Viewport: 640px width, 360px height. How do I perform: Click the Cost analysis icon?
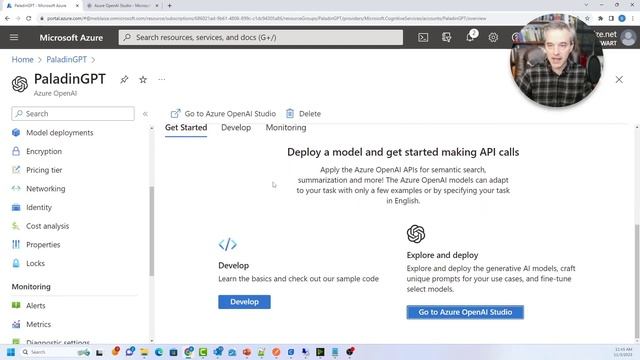(16, 226)
